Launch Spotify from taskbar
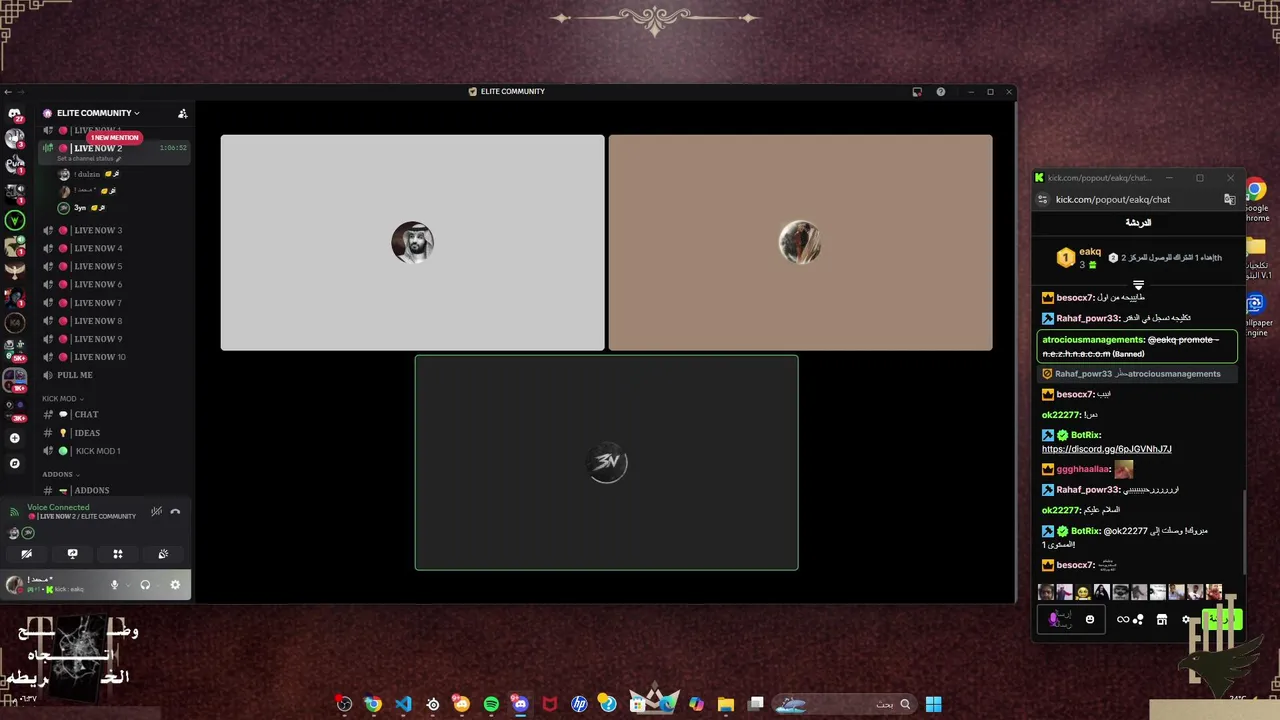This screenshot has width=1280, height=720. tap(491, 704)
